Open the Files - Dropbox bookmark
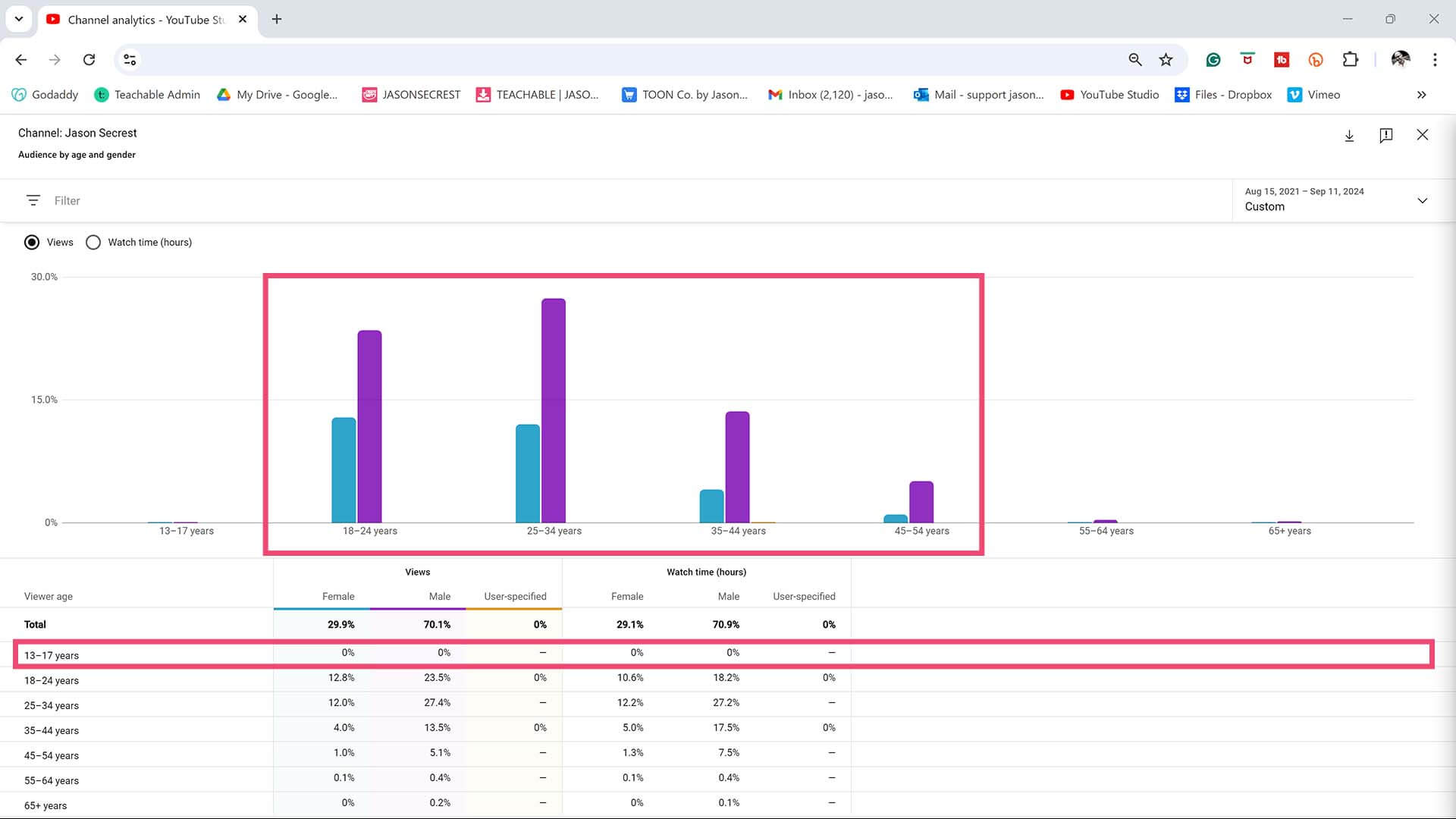 tap(1223, 95)
